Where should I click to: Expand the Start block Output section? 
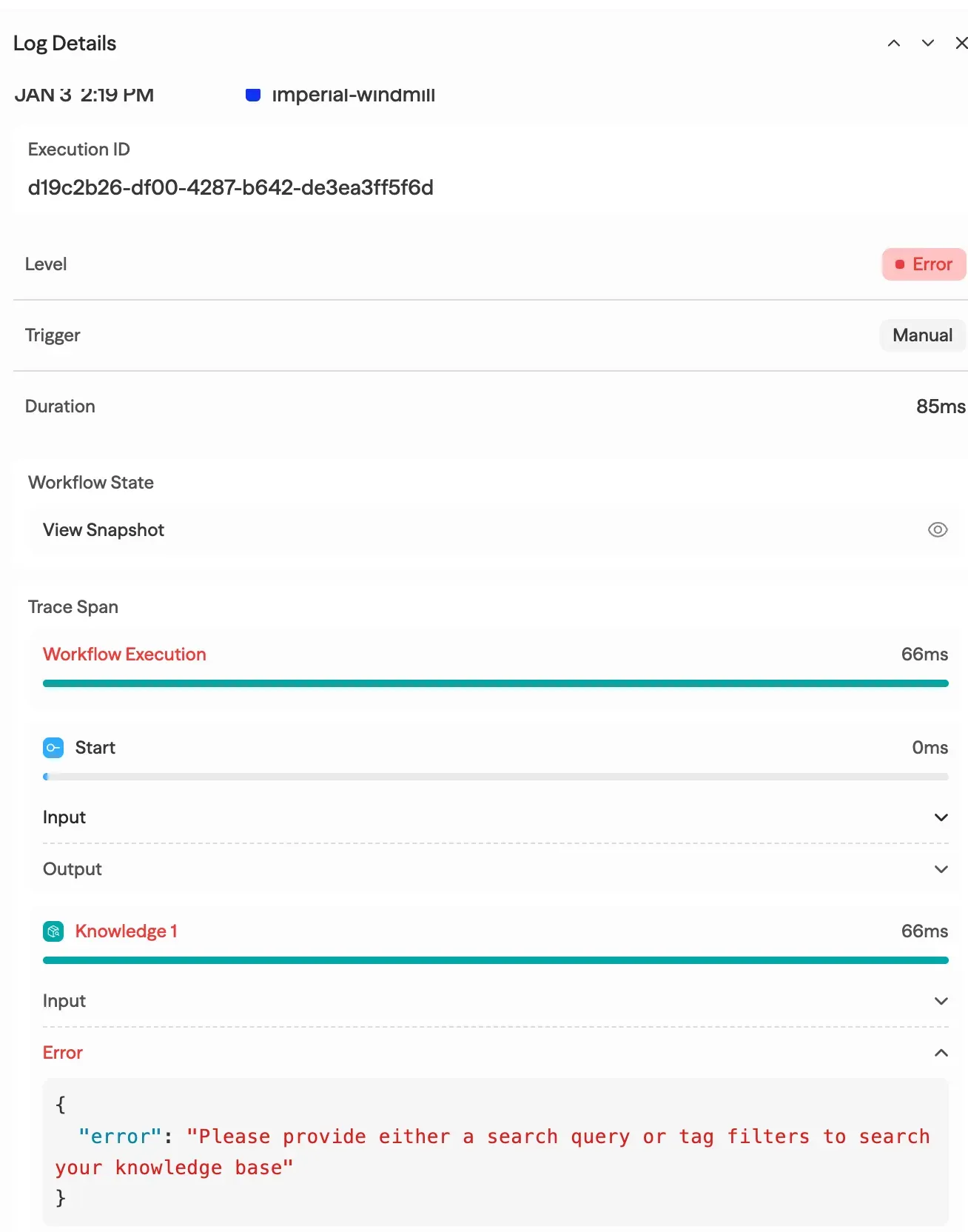tap(941, 869)
